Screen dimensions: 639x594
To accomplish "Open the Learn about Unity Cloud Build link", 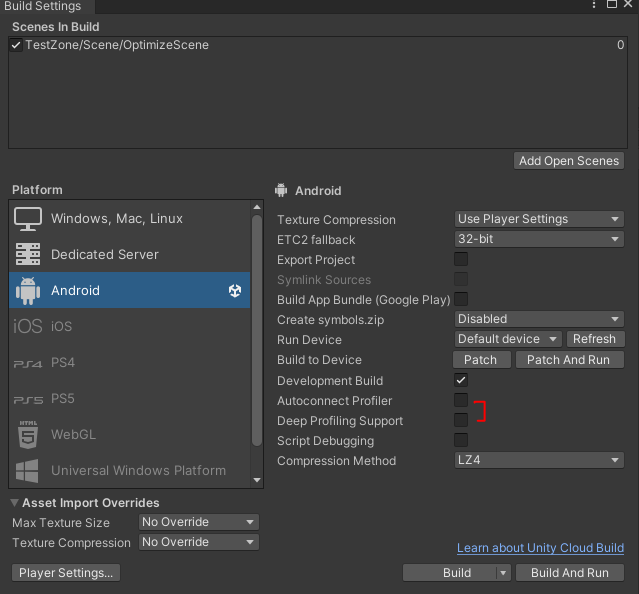I will [540, 548].
